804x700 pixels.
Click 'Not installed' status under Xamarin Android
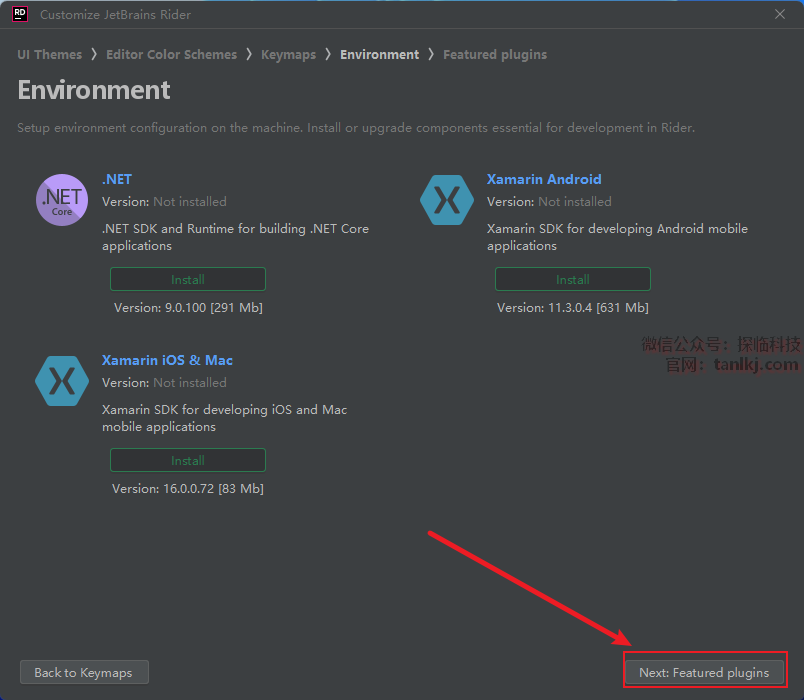click(575, 202)
